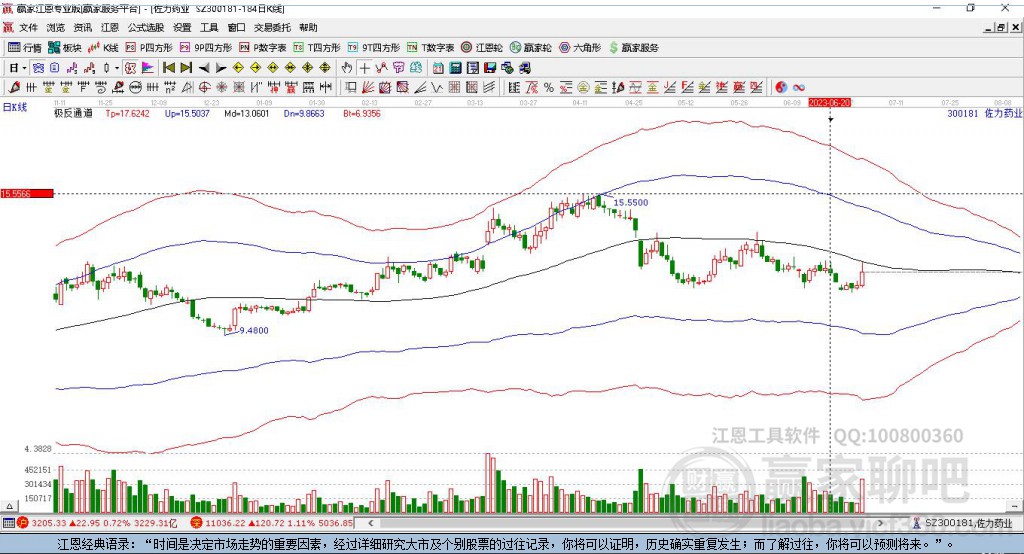Open the calculator tool
1024x554 pixels.
tap(455, 68)
